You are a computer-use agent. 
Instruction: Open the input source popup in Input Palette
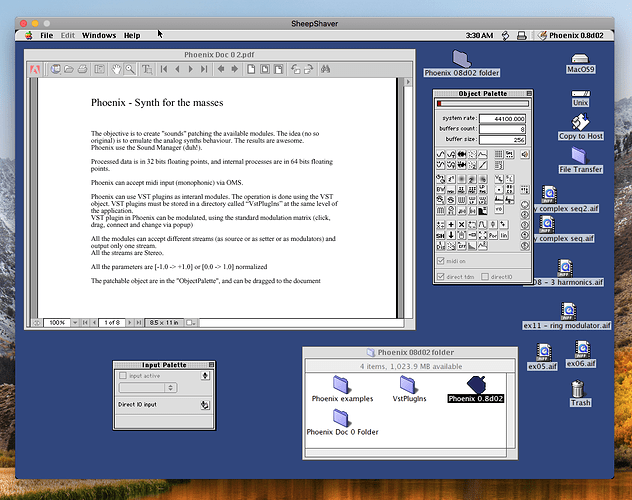point(148,388)
